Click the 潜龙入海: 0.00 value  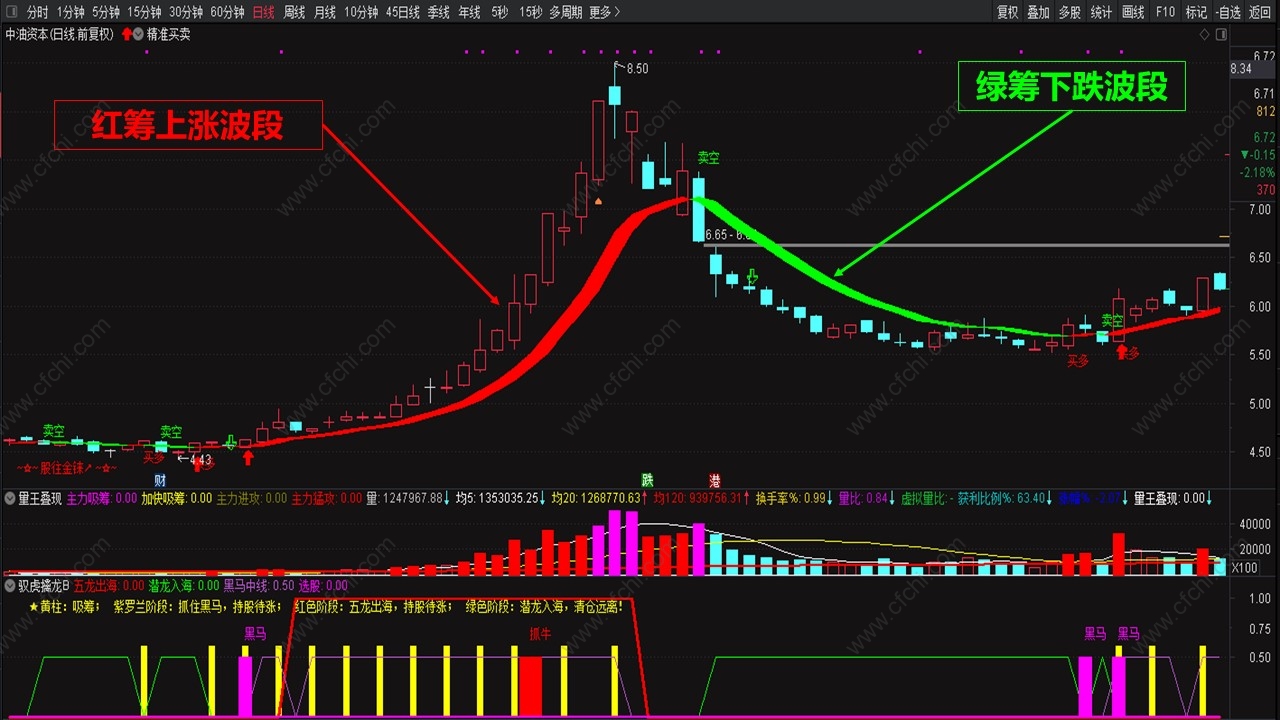click(x=183, y=586)
